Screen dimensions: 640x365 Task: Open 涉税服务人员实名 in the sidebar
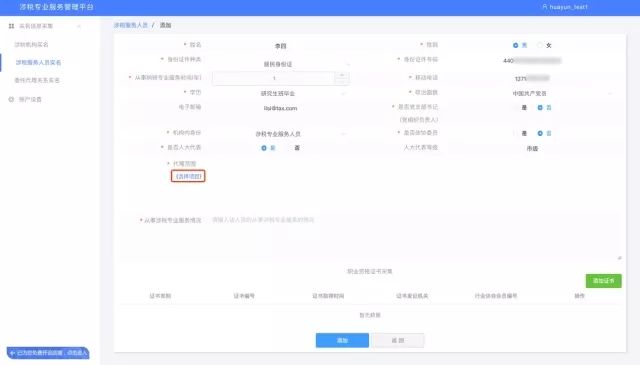(x=38, y=62)
